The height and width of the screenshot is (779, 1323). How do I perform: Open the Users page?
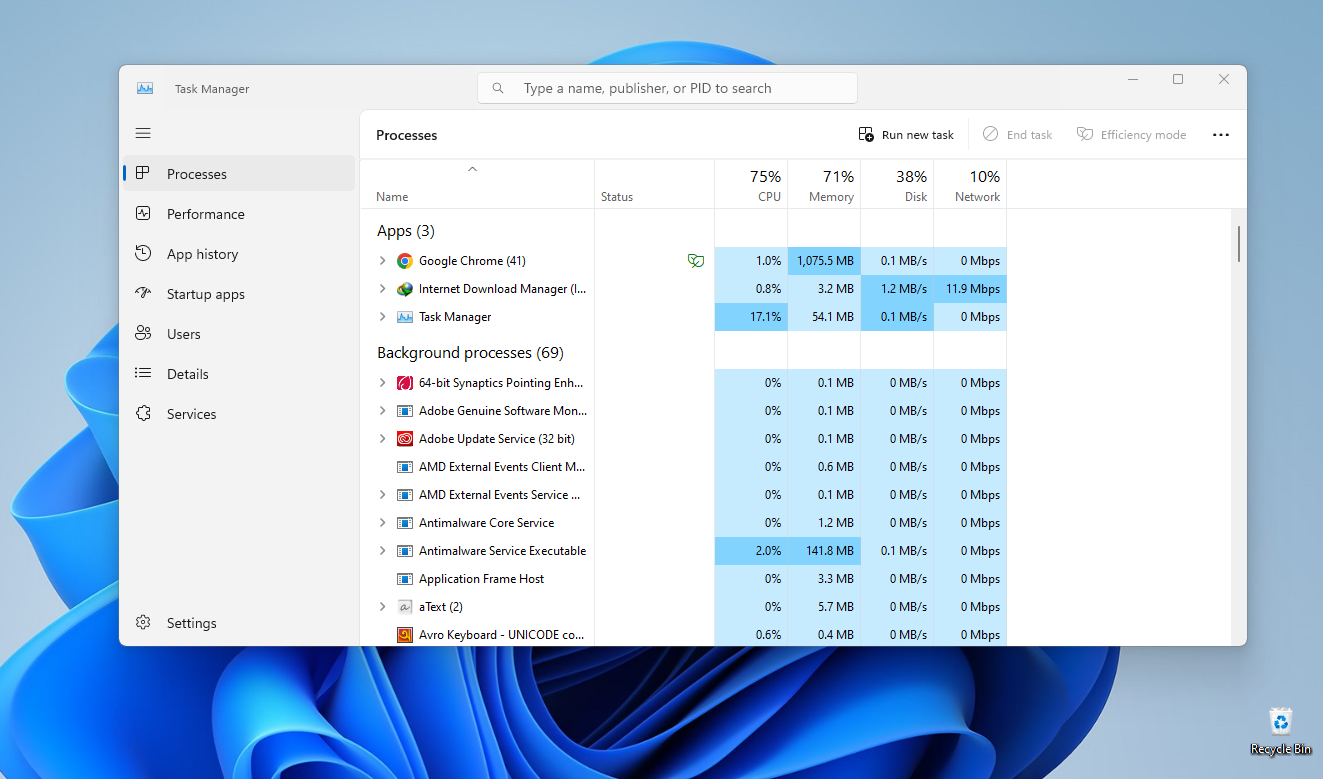(x=238, y=334)
